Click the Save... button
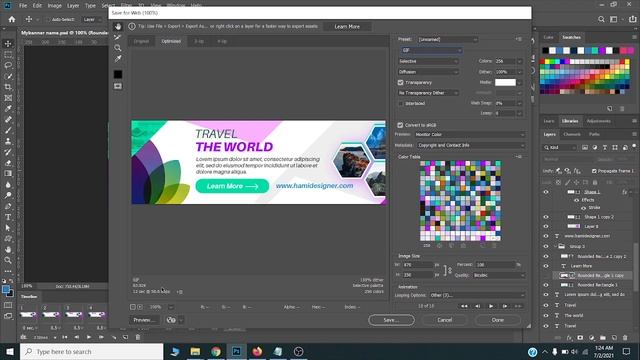The height and width of the screenshot is (360, 640). tap(391, 320)
